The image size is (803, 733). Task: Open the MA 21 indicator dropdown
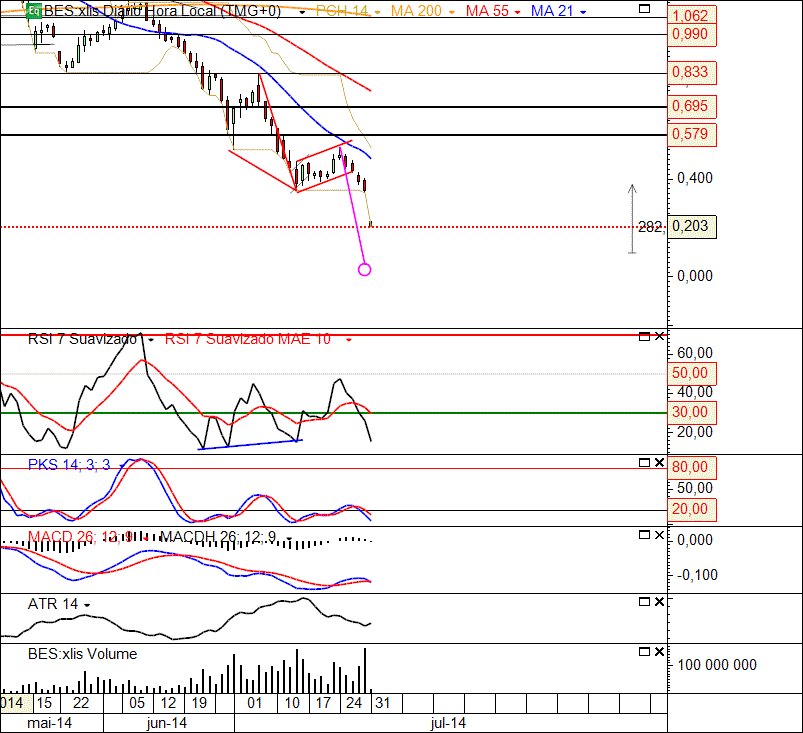coord(583,12)
